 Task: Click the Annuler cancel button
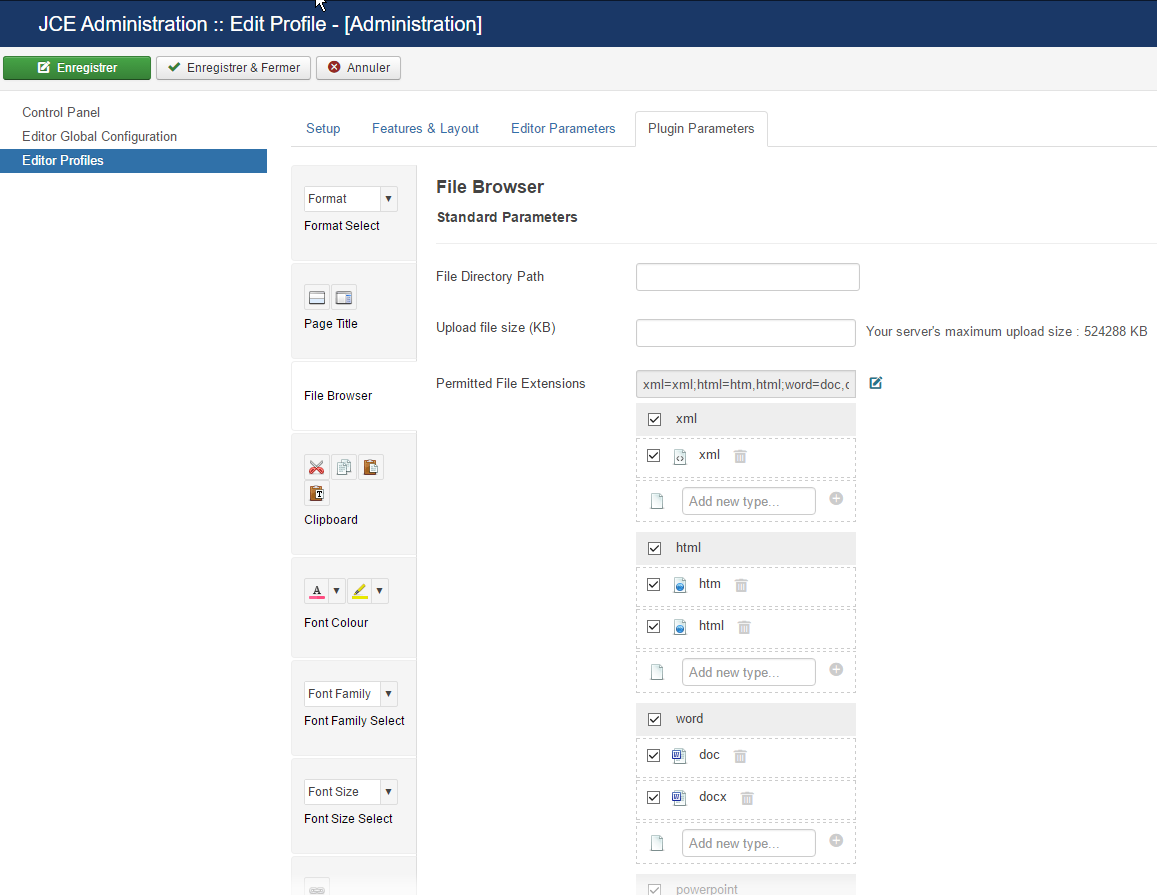pos(359,68)
